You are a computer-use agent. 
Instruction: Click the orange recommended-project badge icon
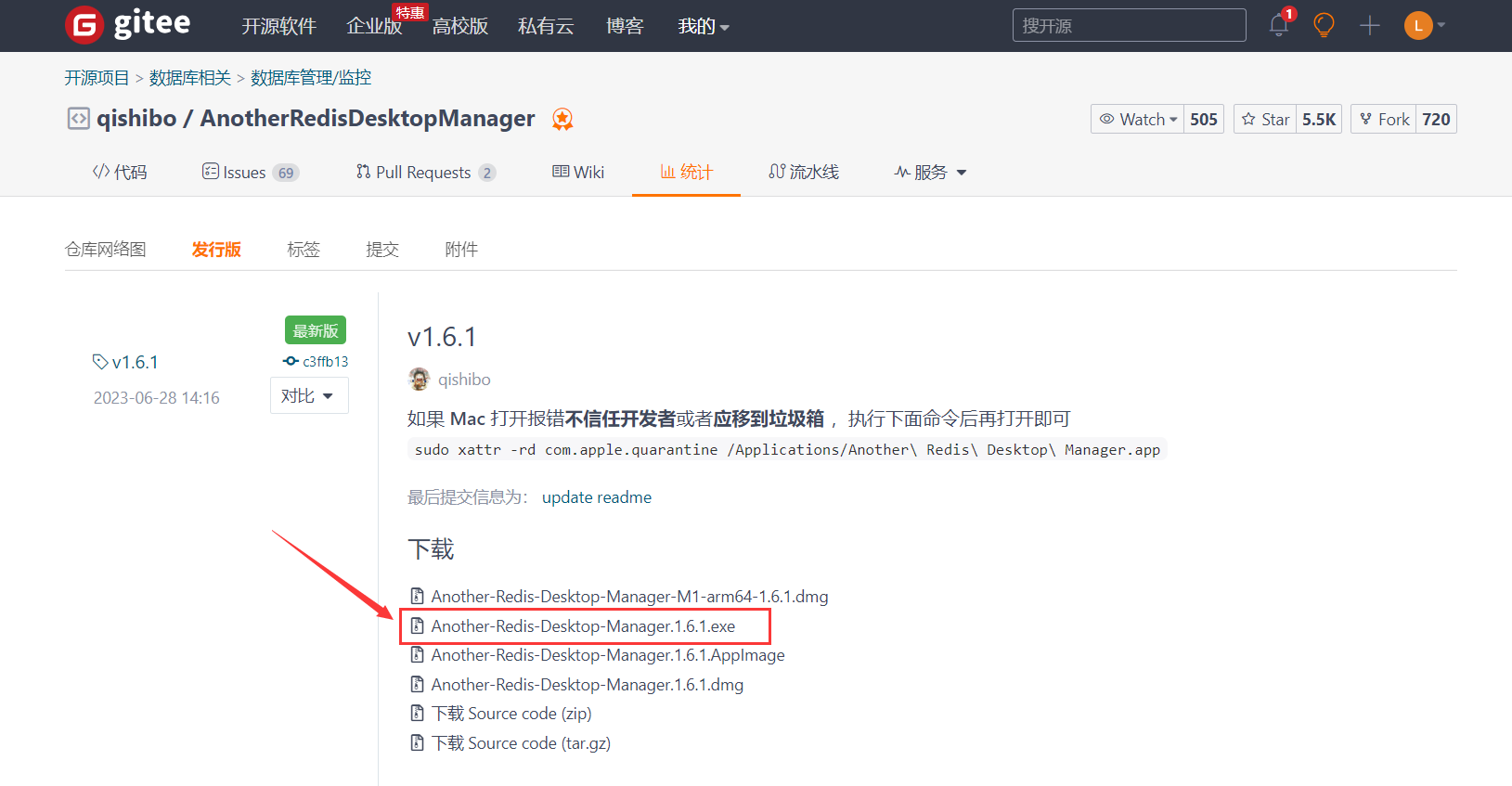(x=562, y=119)
